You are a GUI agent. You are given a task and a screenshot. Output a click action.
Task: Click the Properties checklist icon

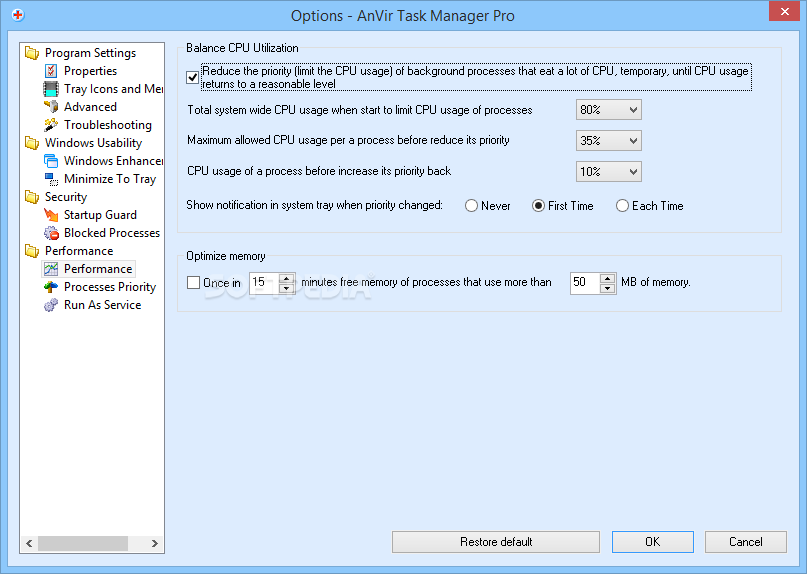[51, 71]
